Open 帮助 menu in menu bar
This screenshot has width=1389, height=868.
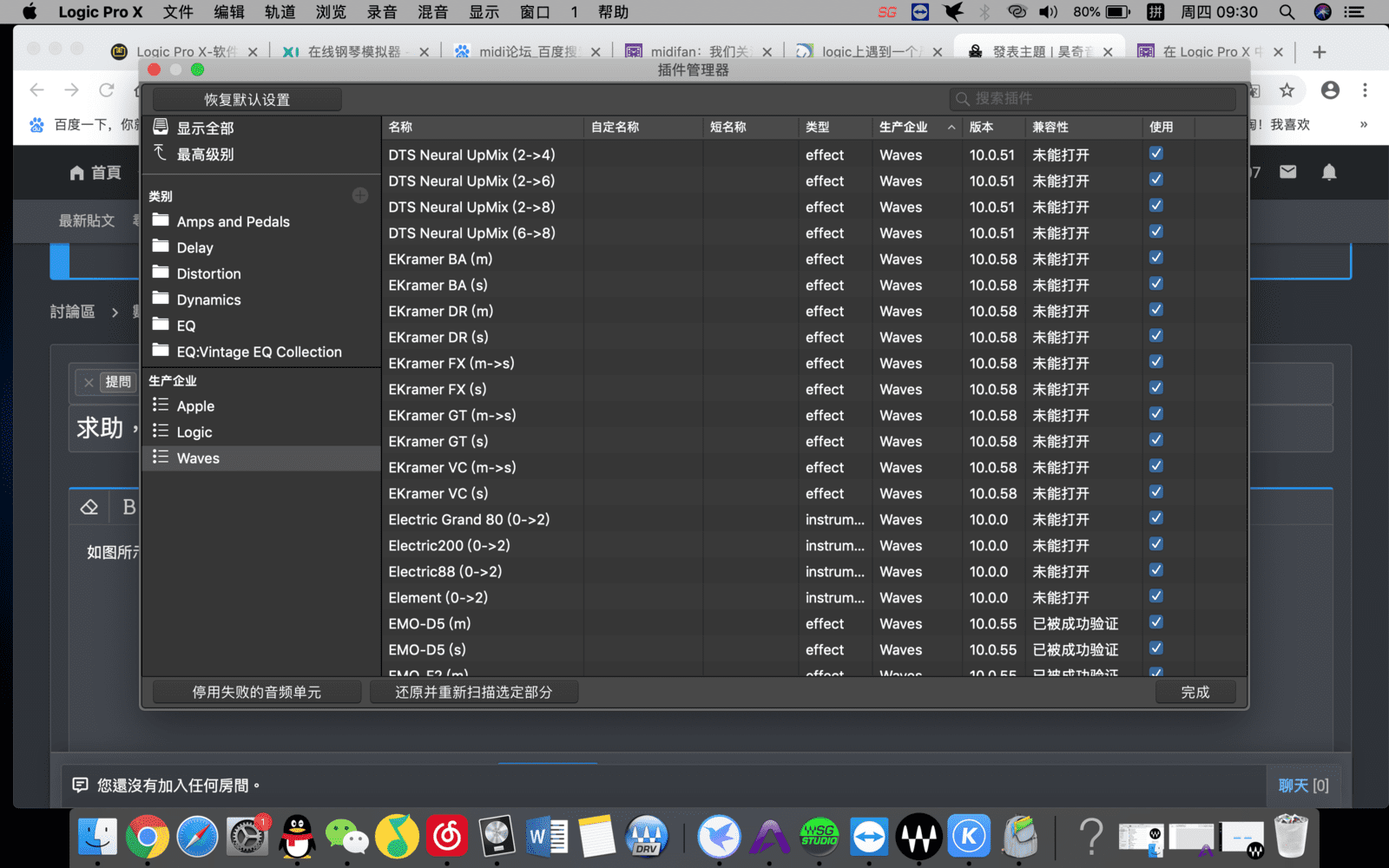[x=613, y=12]
